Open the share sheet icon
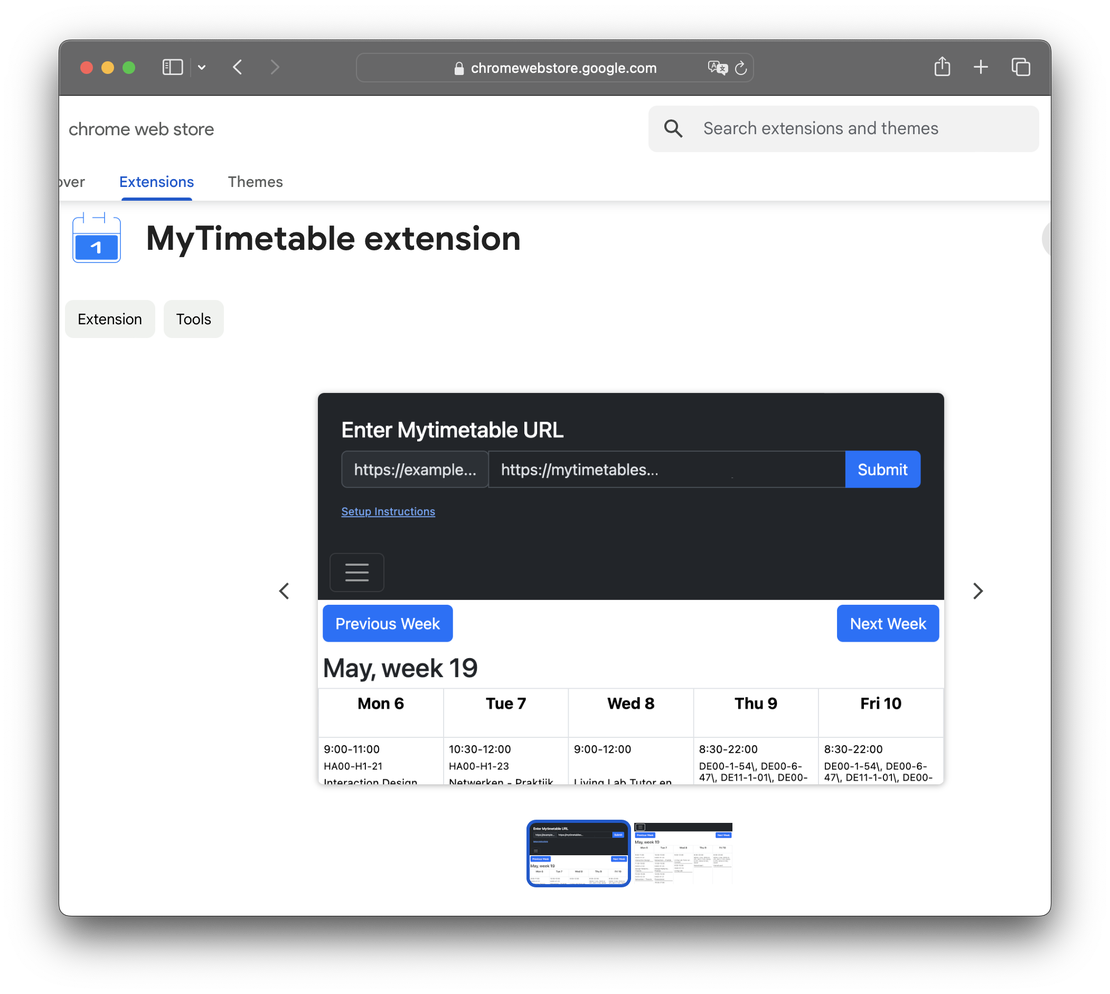 point(941,67)
